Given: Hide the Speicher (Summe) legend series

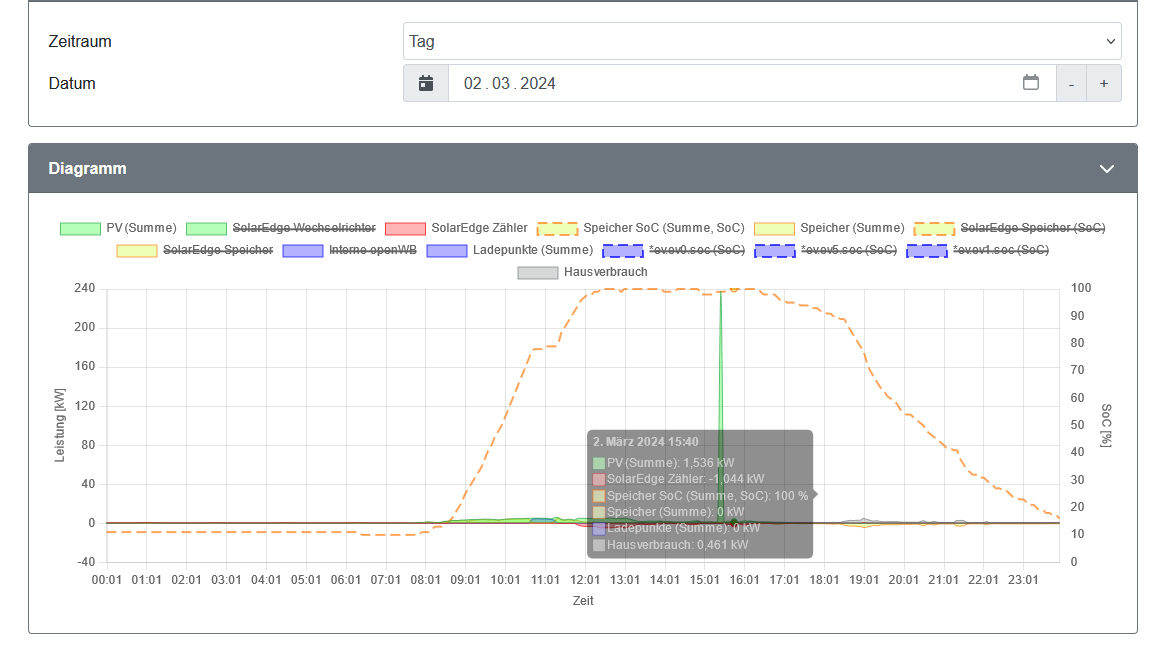Looking at the screenshot, I should (851, 228).
